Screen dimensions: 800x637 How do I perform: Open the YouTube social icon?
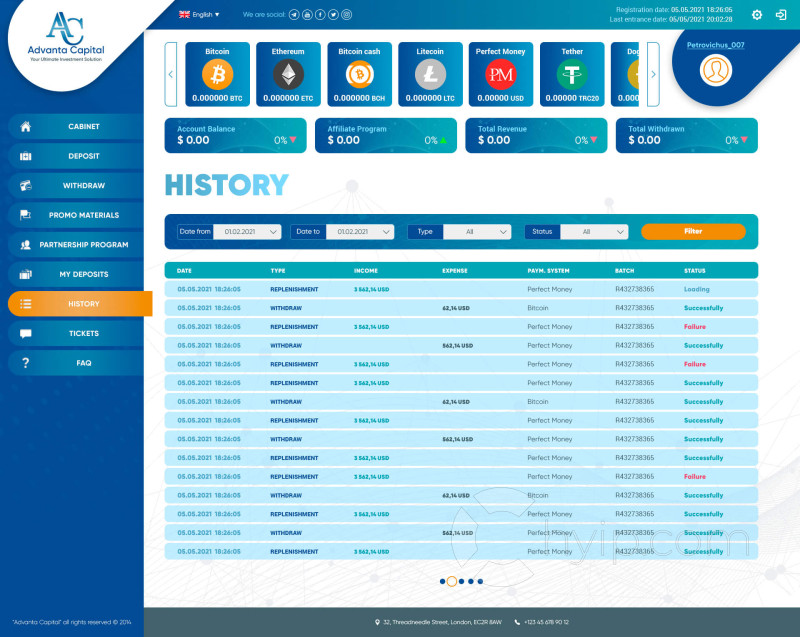pos(307,15)
